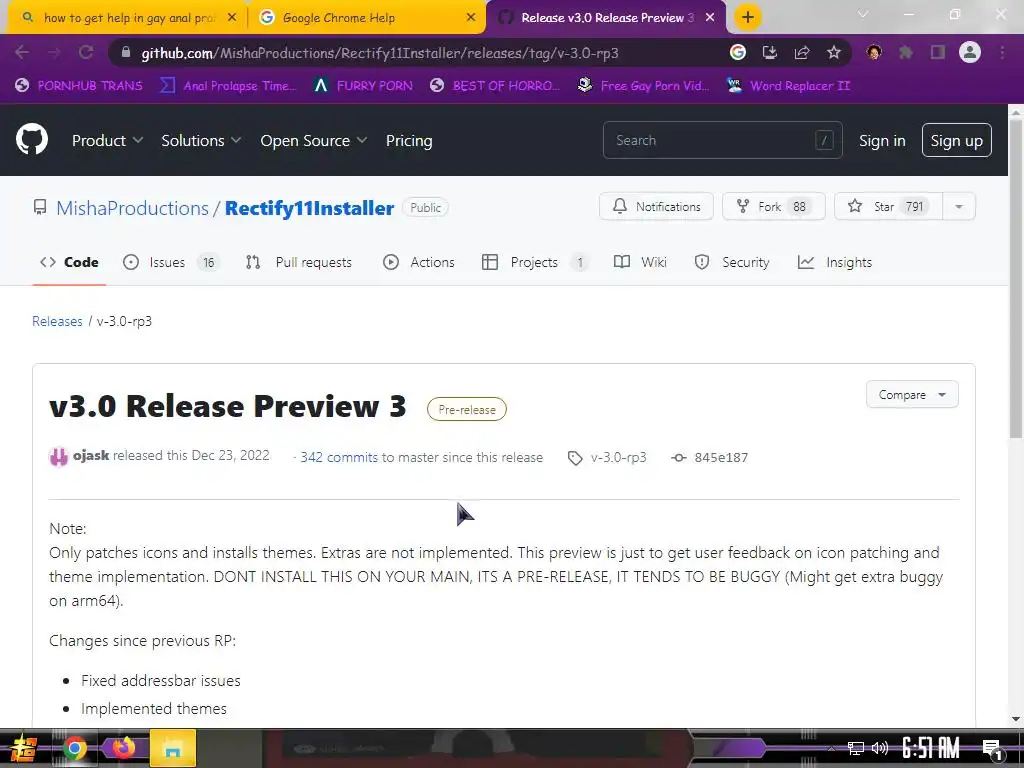Open the MishaProductions owner link
The height and width of the screenshot is (768, 1024).
132,208
